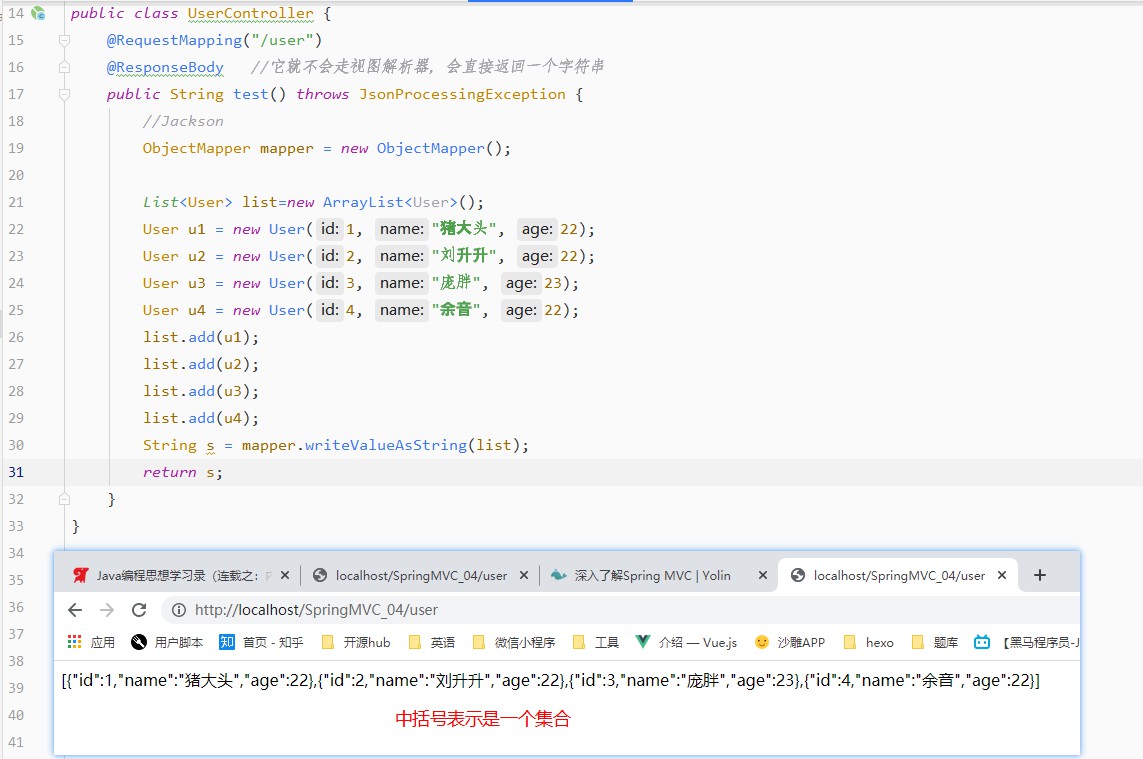Click the site info icon in the address bar
The width and height of the screenshot is (1143, 759).
(178, 610)
